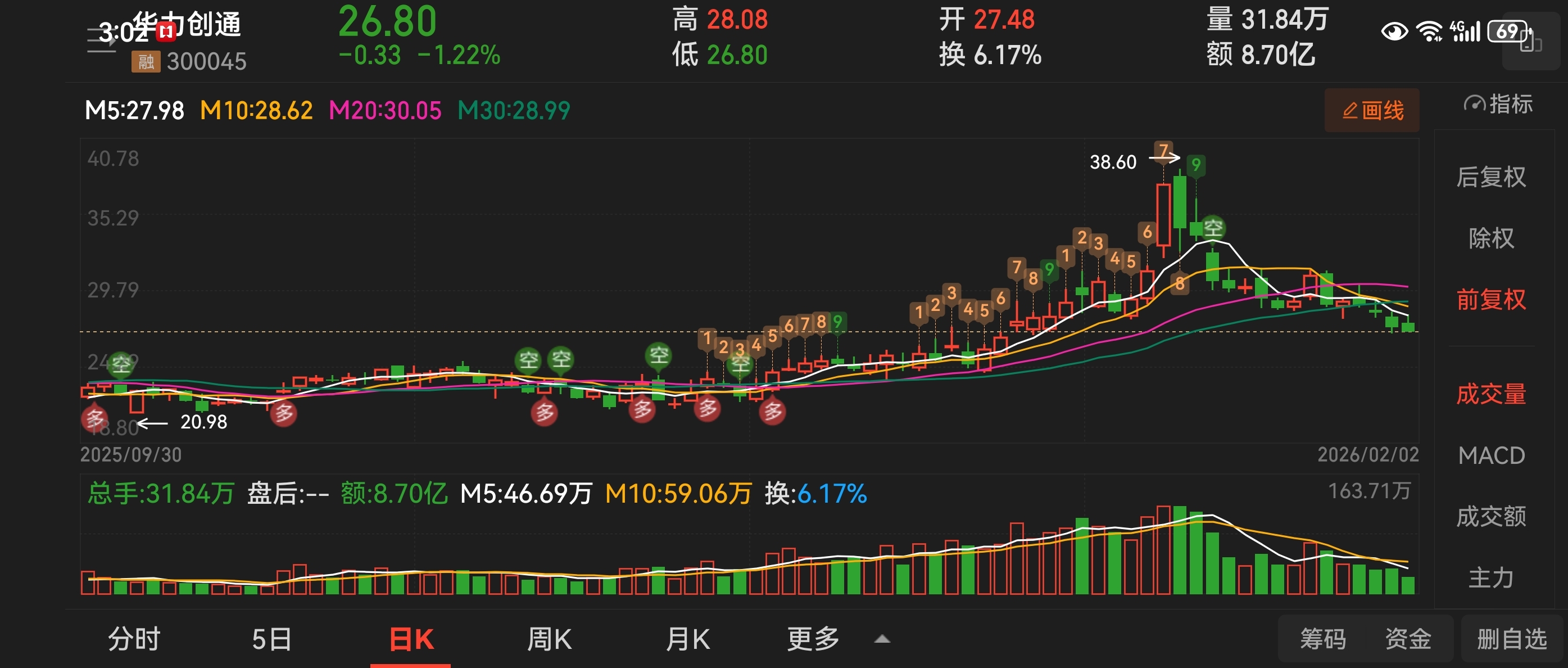Viewport: 1568px width, 668px height.
Task: Tap the tallest green volume bar
Action: (x=1180, y=549)
